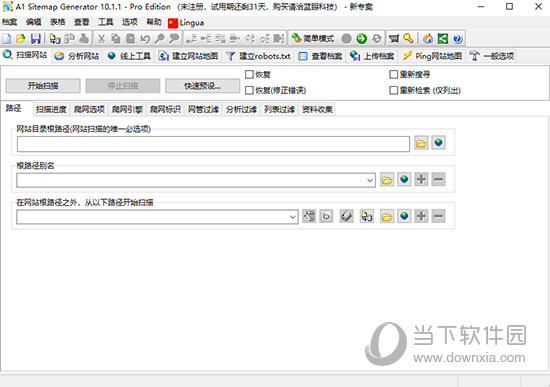Open the 工具 menu
Screen dimensions: 550x387
(106, 22)
